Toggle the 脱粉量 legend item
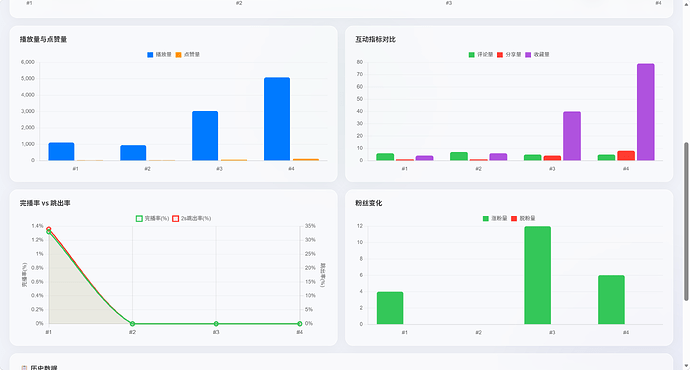 pos(523,218)
